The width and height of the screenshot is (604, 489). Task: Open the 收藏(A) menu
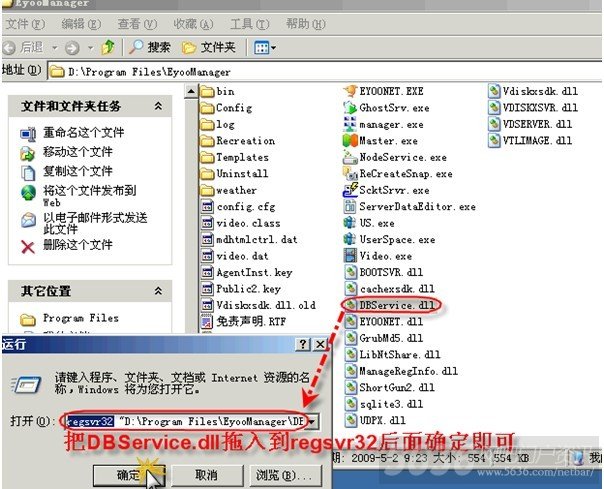coord(193,24)
